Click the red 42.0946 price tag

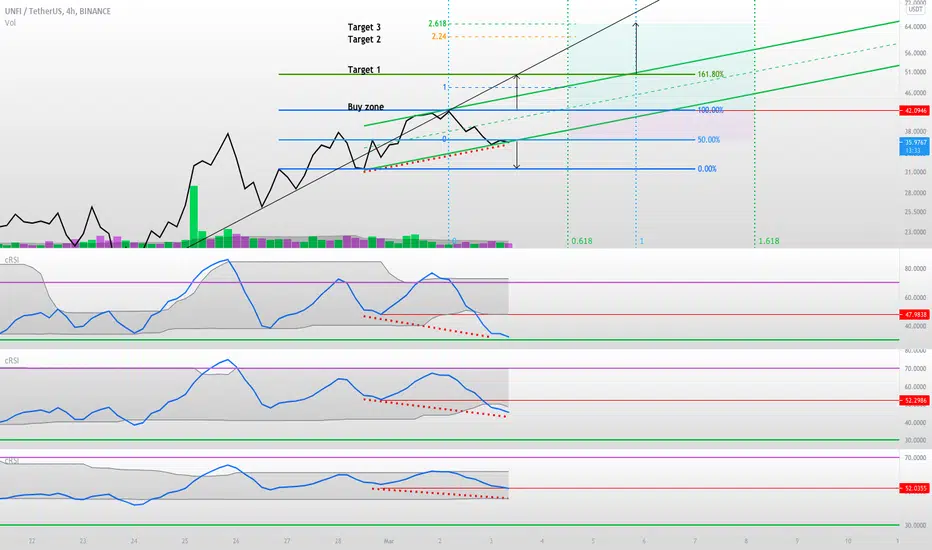click(914, 111)
